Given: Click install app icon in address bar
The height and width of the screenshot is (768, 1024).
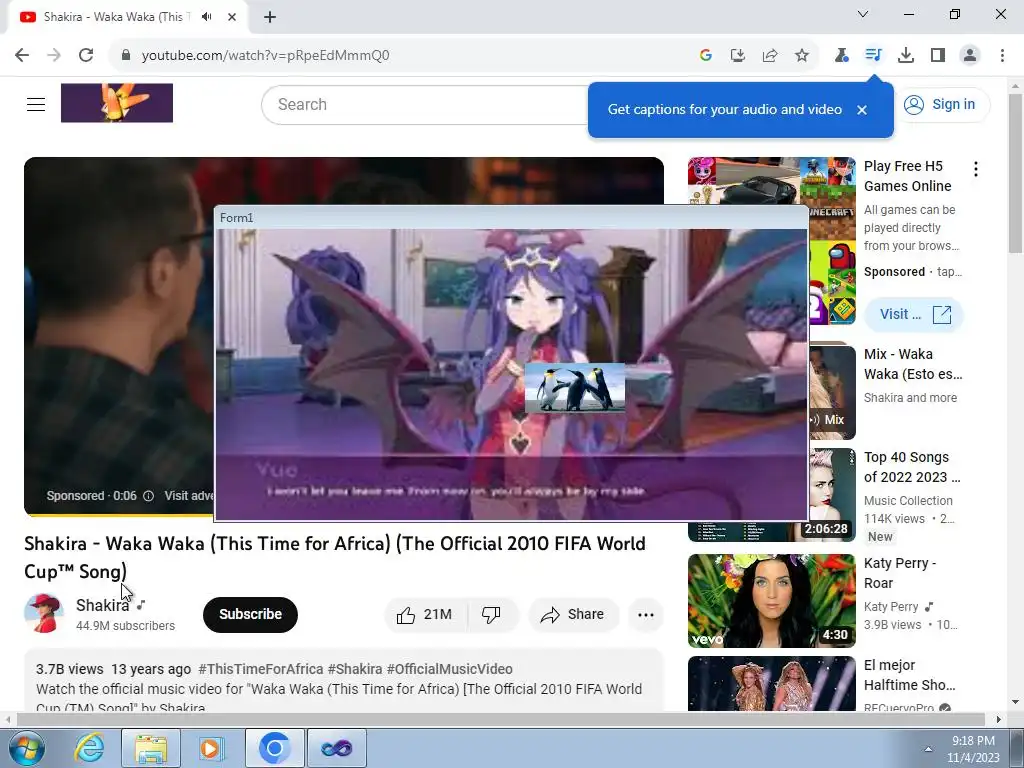Looking at the screenshot, I should click(x=737, y=55).
